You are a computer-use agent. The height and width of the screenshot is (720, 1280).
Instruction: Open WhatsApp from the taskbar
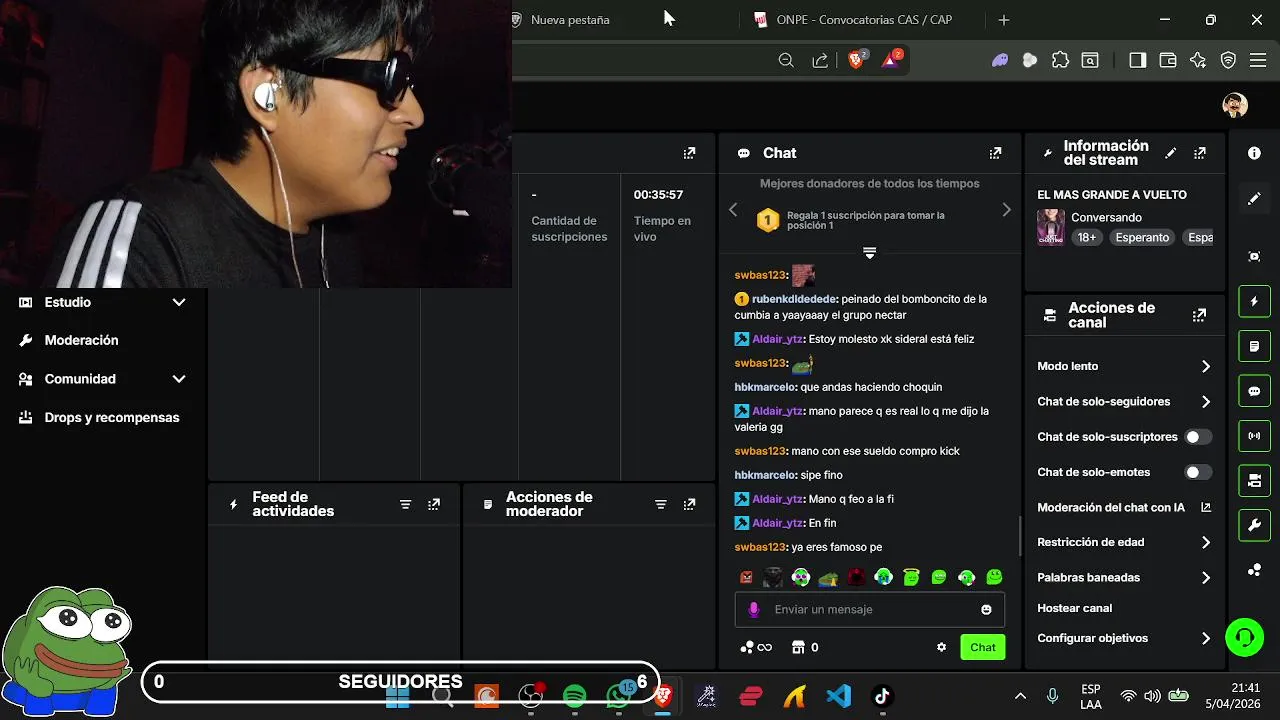tap(619, 696)
